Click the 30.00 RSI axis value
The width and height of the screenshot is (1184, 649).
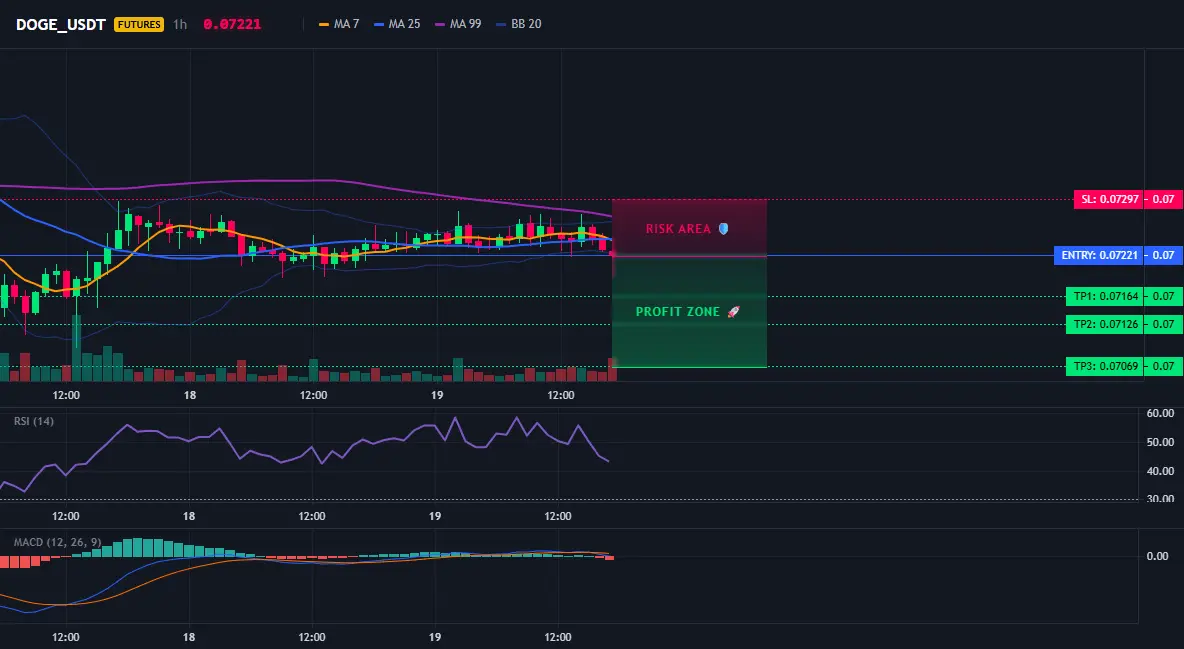1161,499
